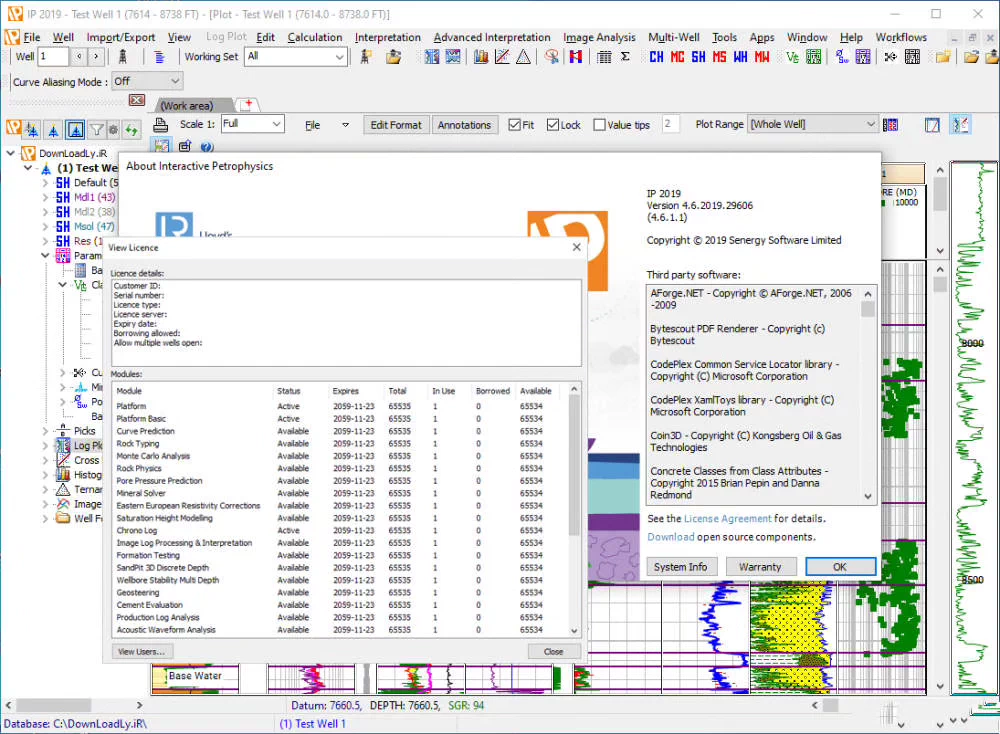
Task: Click the highlighted well view icon in browser toolbar
Action: 75,130
